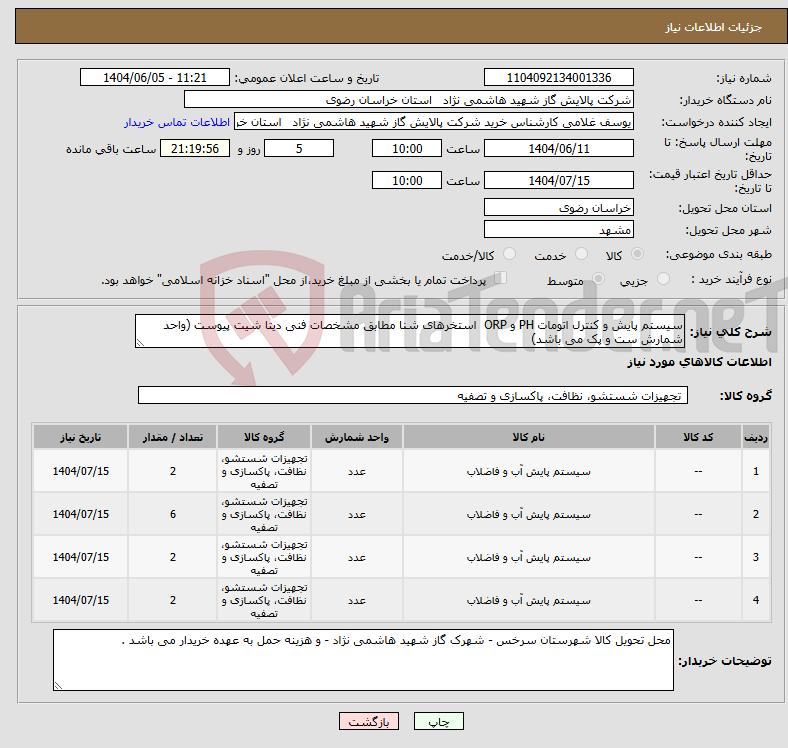The width and height of the screenshot is (788, 748).
Task: Click the remaining days field showing 5
Action: [299, 148]
